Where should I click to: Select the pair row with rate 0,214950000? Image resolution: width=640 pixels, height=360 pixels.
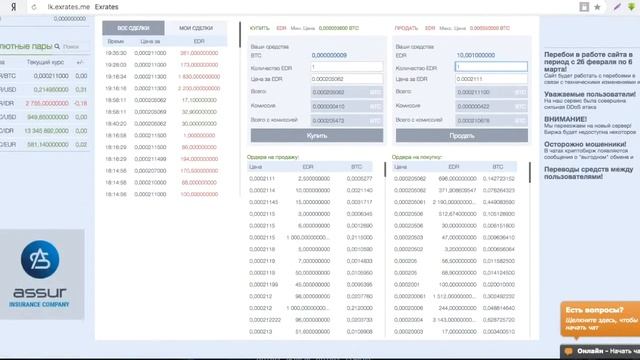pyautogui.click(x=44, y=89)
